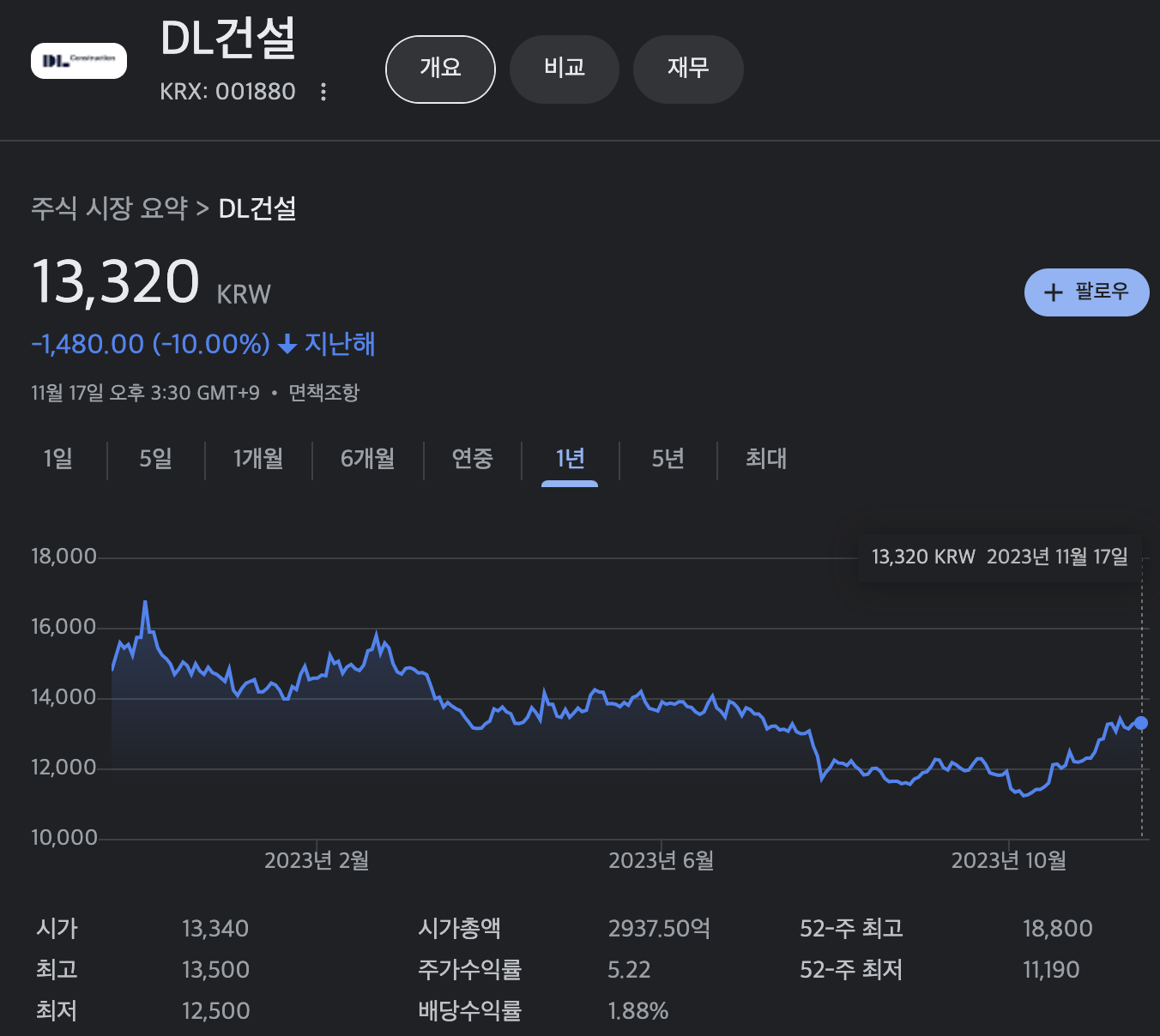1160x1036 pixels.
Task: Click the 52-주 최저 value 11,190
Action: [1051, 970]
